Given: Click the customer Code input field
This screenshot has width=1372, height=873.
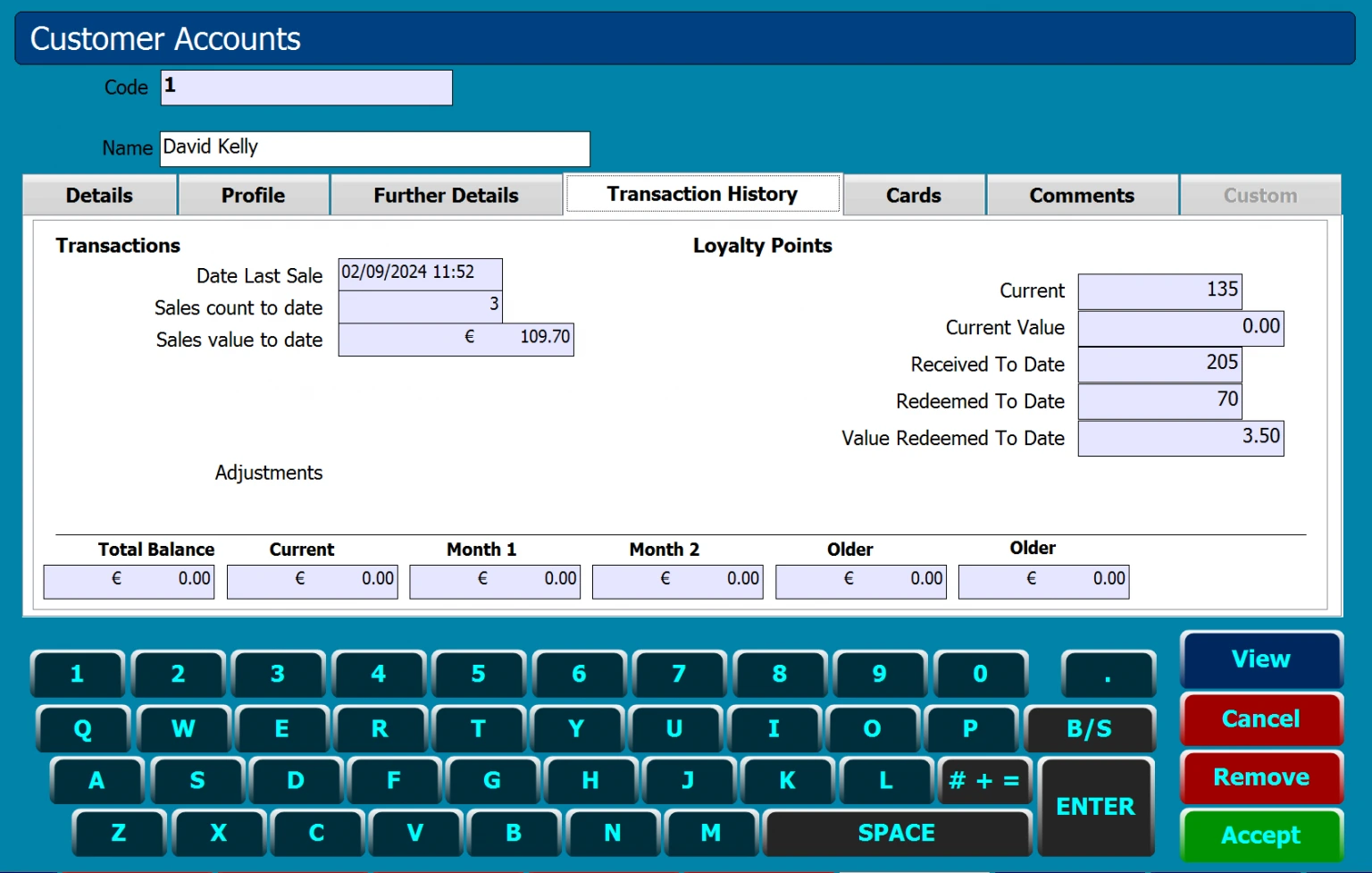Looking at the screenshot, I should click(x=306, y=88).
